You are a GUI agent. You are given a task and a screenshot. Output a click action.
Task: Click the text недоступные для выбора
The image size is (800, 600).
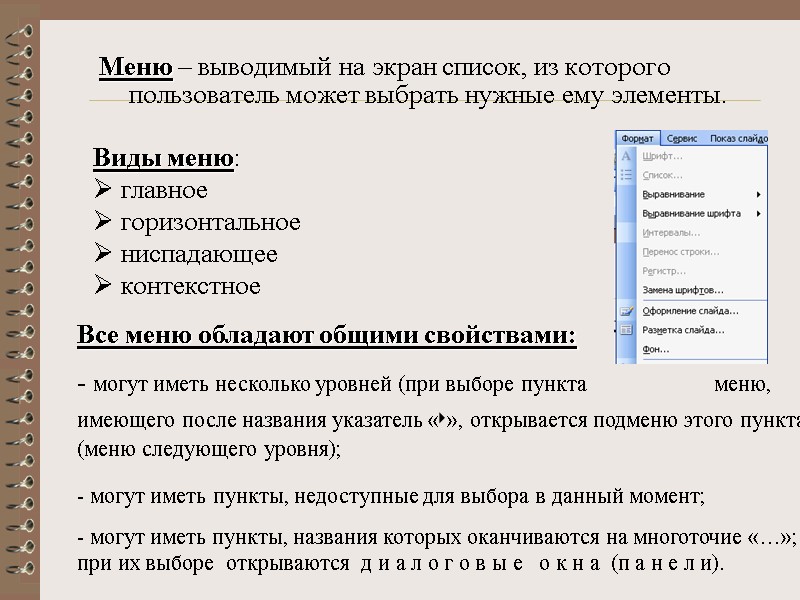411,496
